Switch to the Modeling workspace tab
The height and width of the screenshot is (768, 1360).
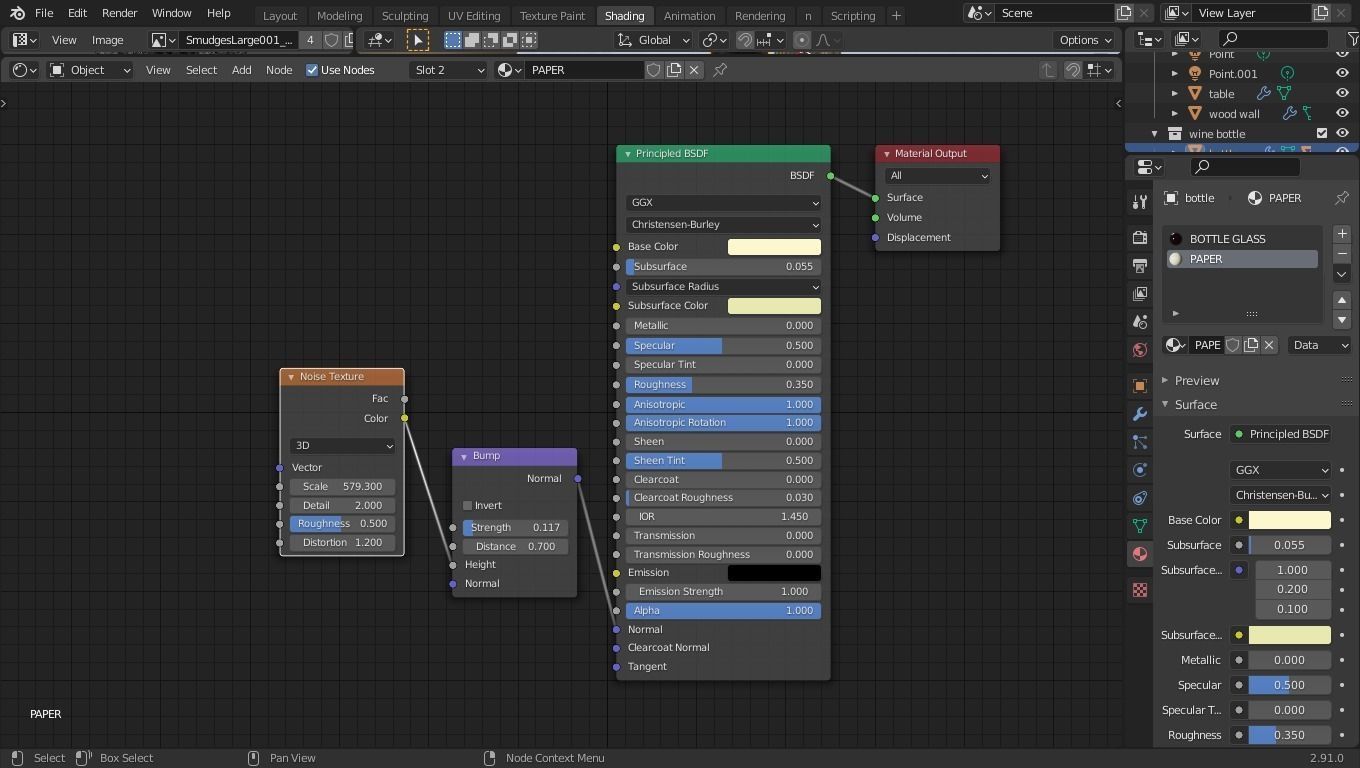point(339,15)
